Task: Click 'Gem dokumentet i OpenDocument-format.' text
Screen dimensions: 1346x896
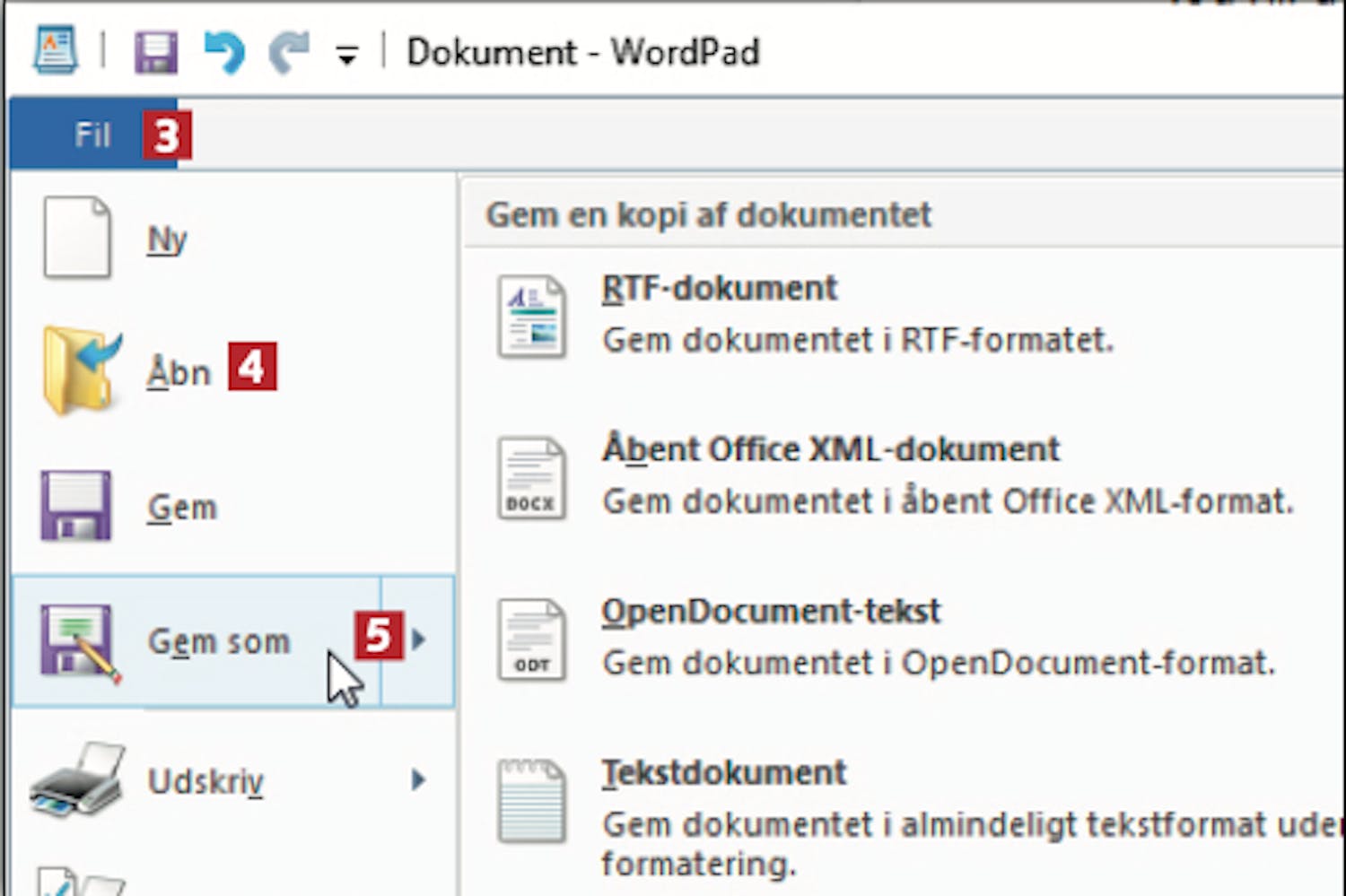Action: [x=939, y=664]
